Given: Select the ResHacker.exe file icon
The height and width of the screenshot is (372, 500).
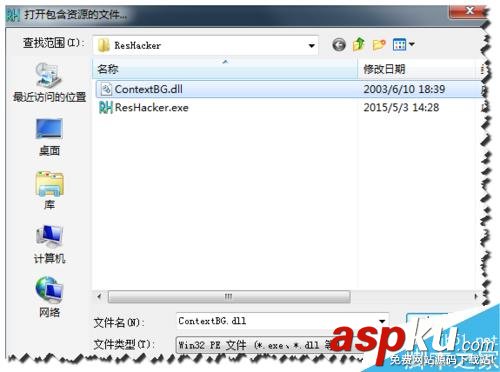Looking at the screenshot, I should tap(106, 107).
